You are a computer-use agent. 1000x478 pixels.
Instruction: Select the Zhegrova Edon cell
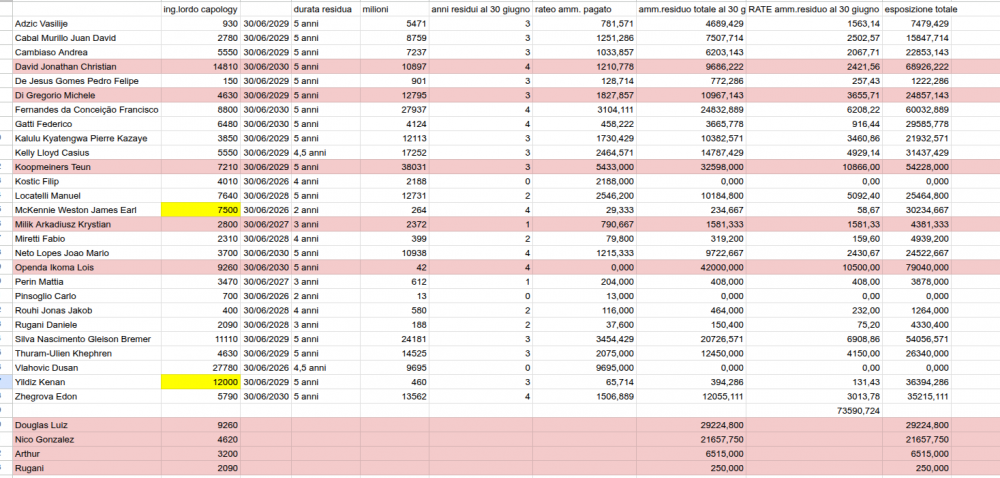click(x=87, y=396)
